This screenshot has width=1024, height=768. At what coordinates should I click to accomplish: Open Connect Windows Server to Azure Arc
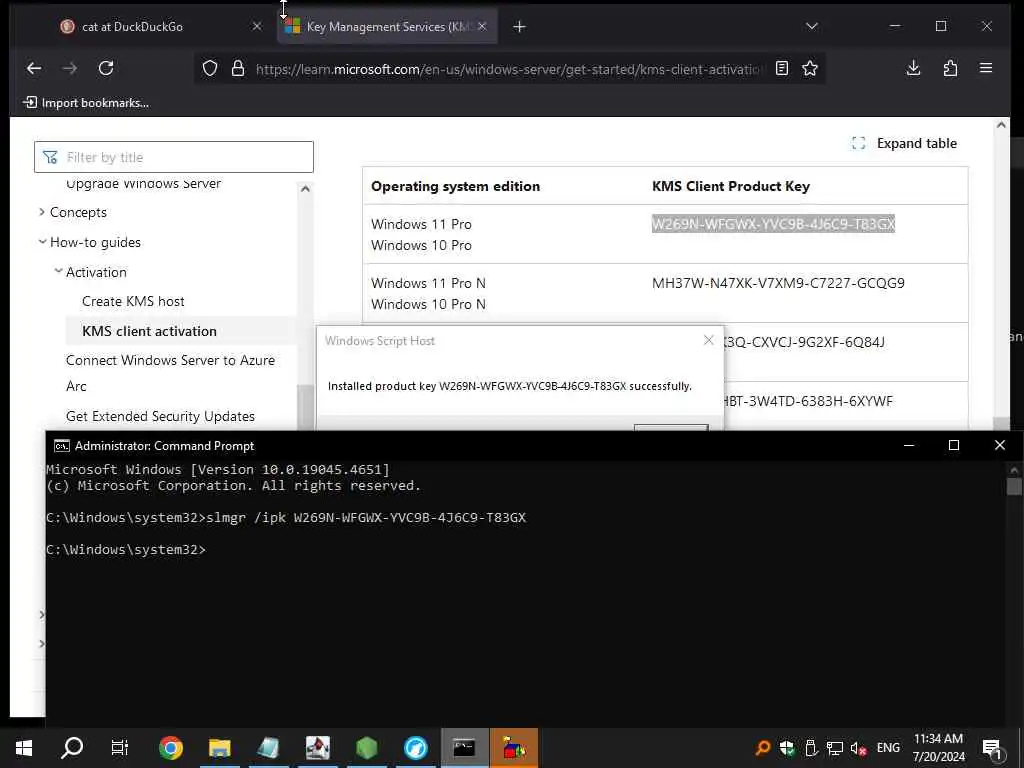pyautogui.click(x=170, y=373)
